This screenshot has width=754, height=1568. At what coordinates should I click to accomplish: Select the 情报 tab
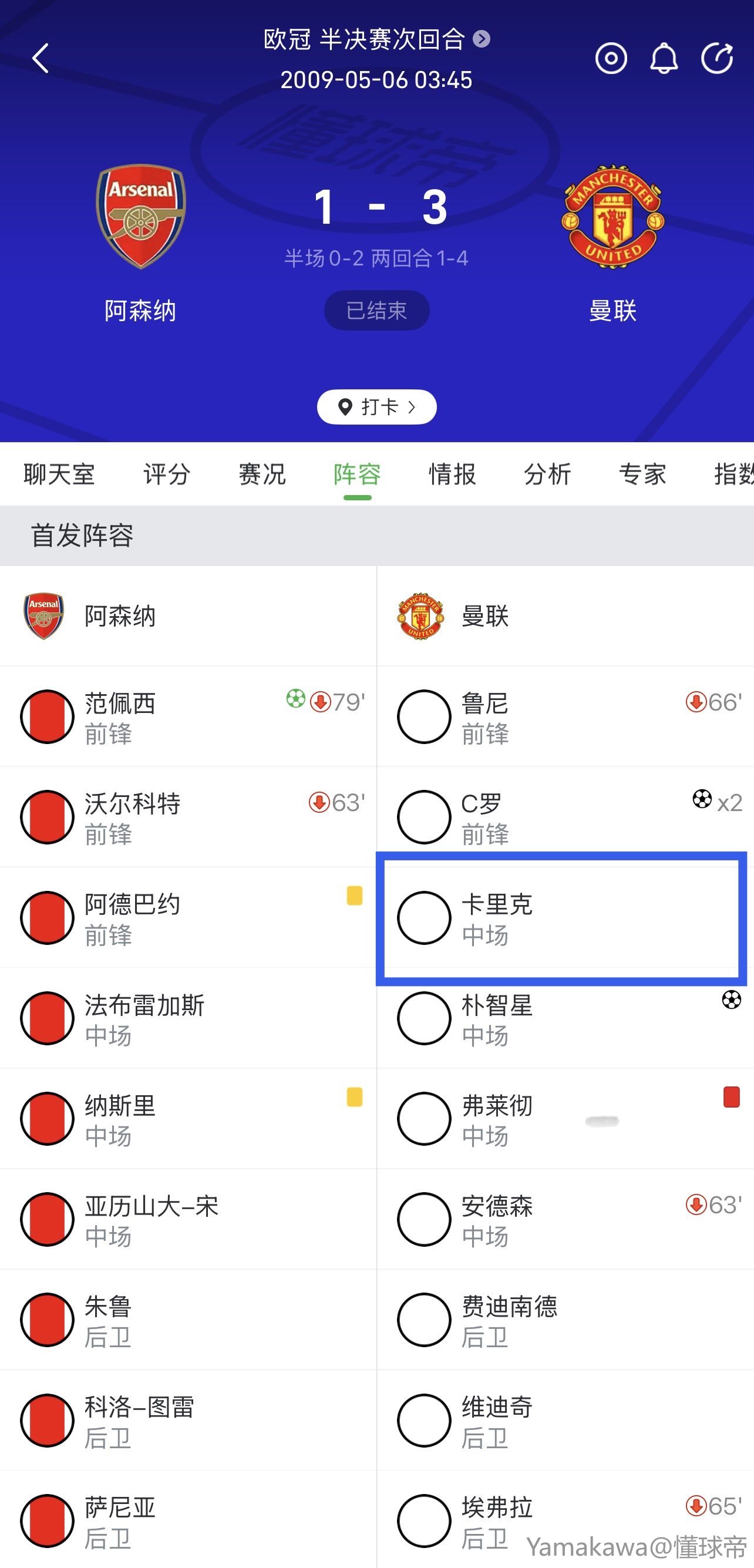[452, 474]
